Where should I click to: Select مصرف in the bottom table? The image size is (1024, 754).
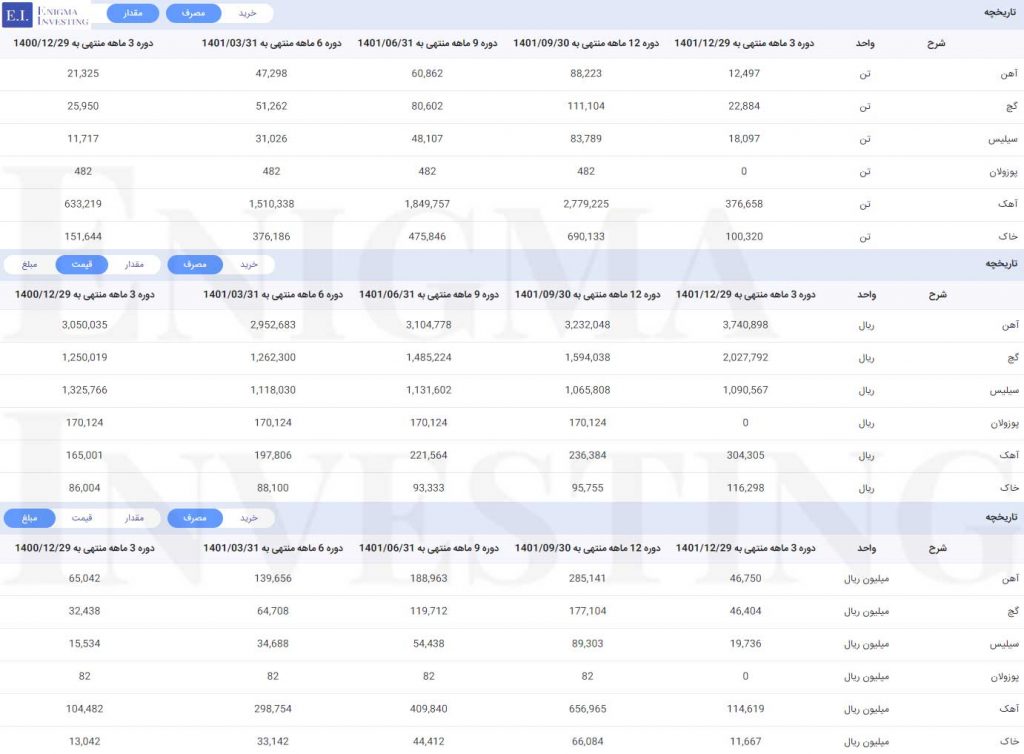pos(194,518)
